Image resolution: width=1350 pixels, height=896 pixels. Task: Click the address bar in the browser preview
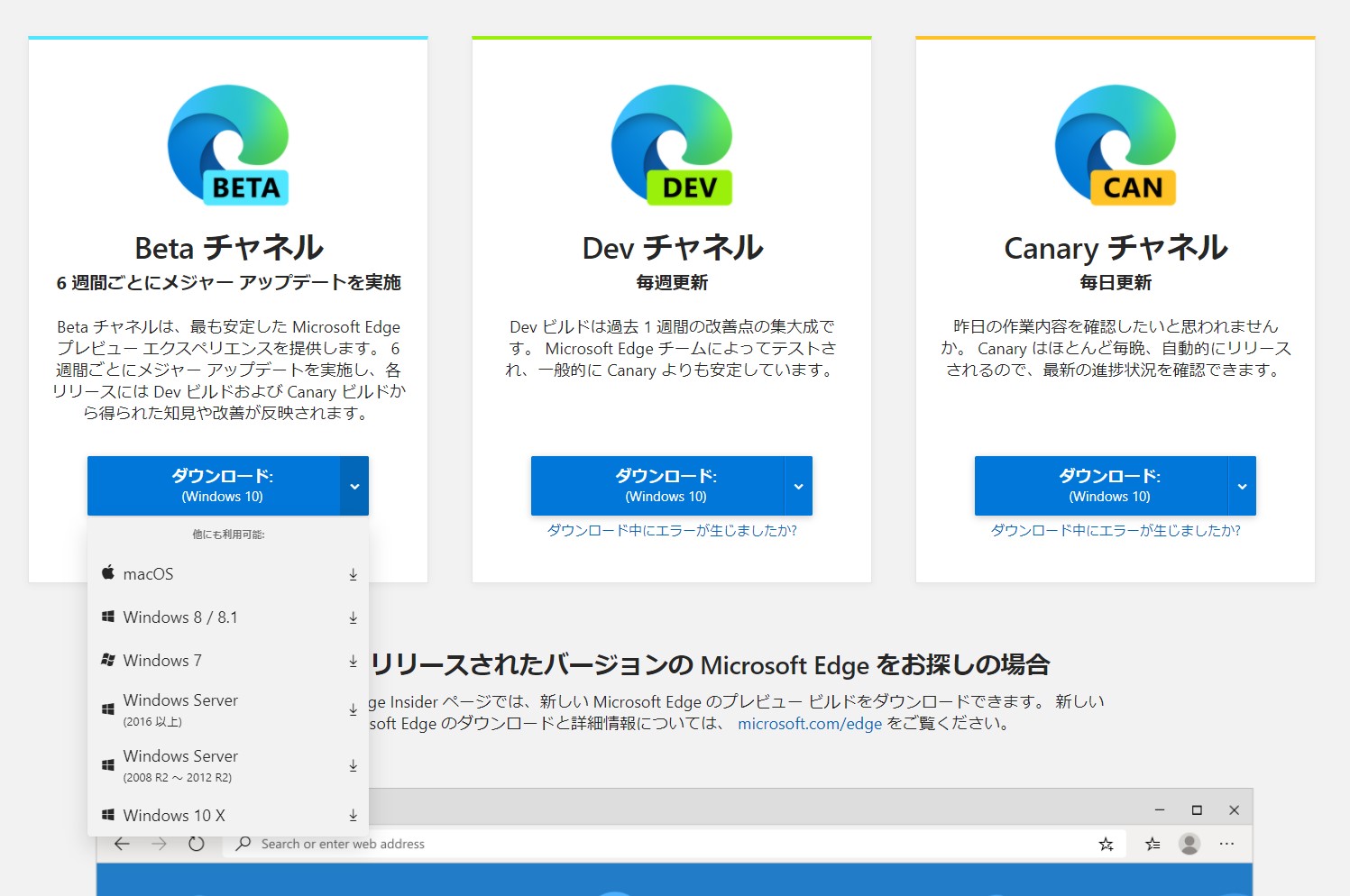pos(631,844)
